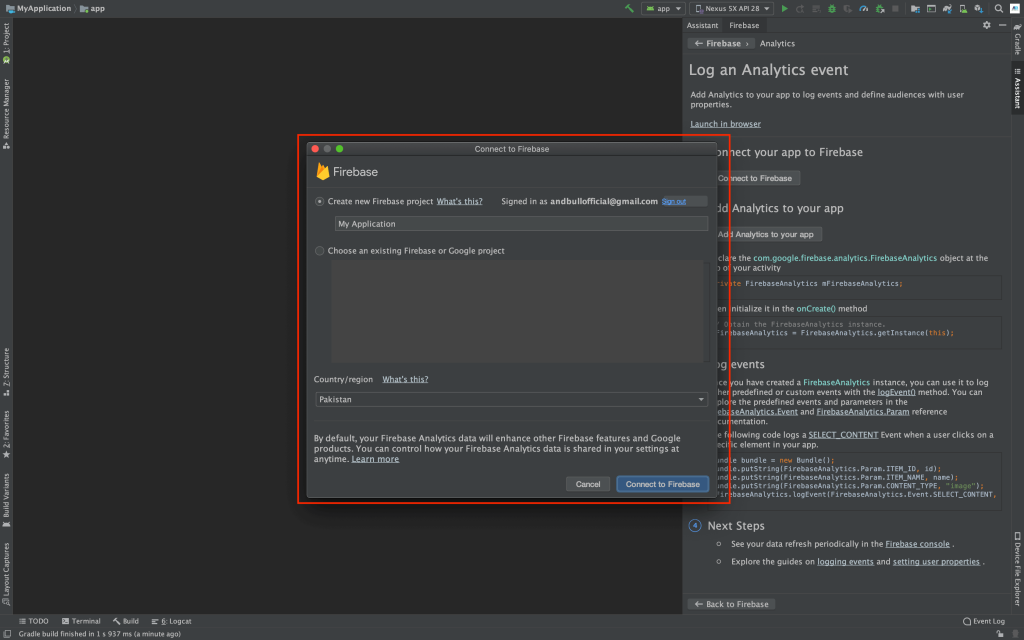Open the Build Variants side tab
The height and width of the screenshot is (640, 1024).
[x=6, y=500]
